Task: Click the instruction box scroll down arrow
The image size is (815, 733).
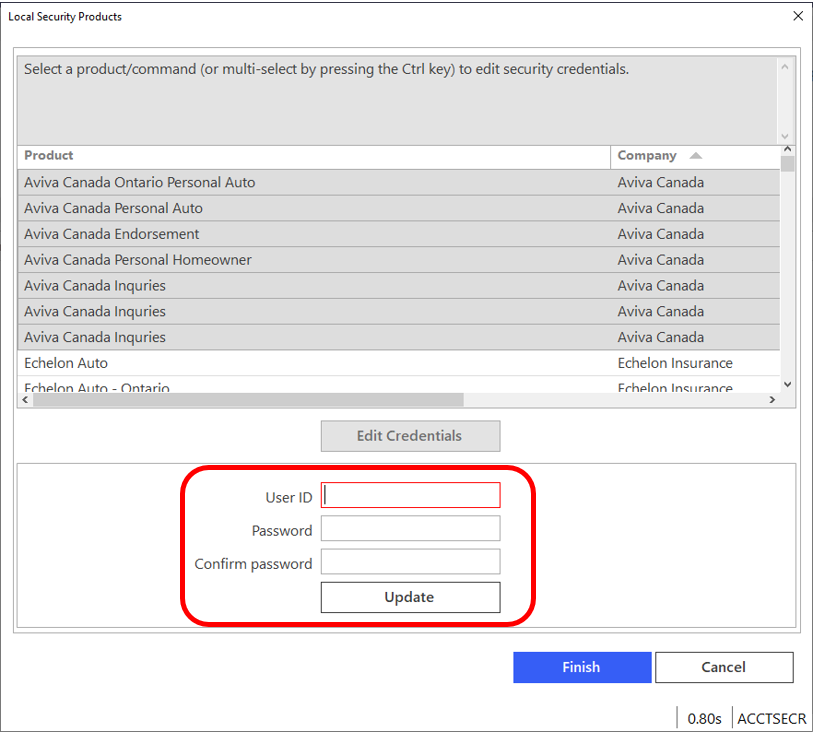Action: coord(785,136)
